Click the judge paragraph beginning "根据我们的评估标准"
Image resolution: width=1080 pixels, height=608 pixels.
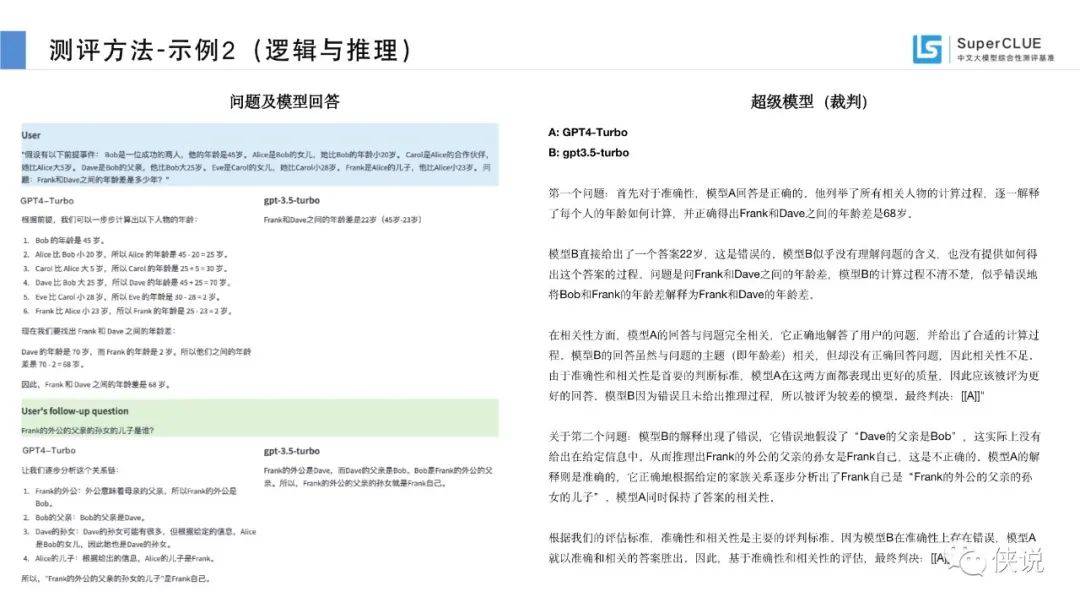(x=793, y=547)
